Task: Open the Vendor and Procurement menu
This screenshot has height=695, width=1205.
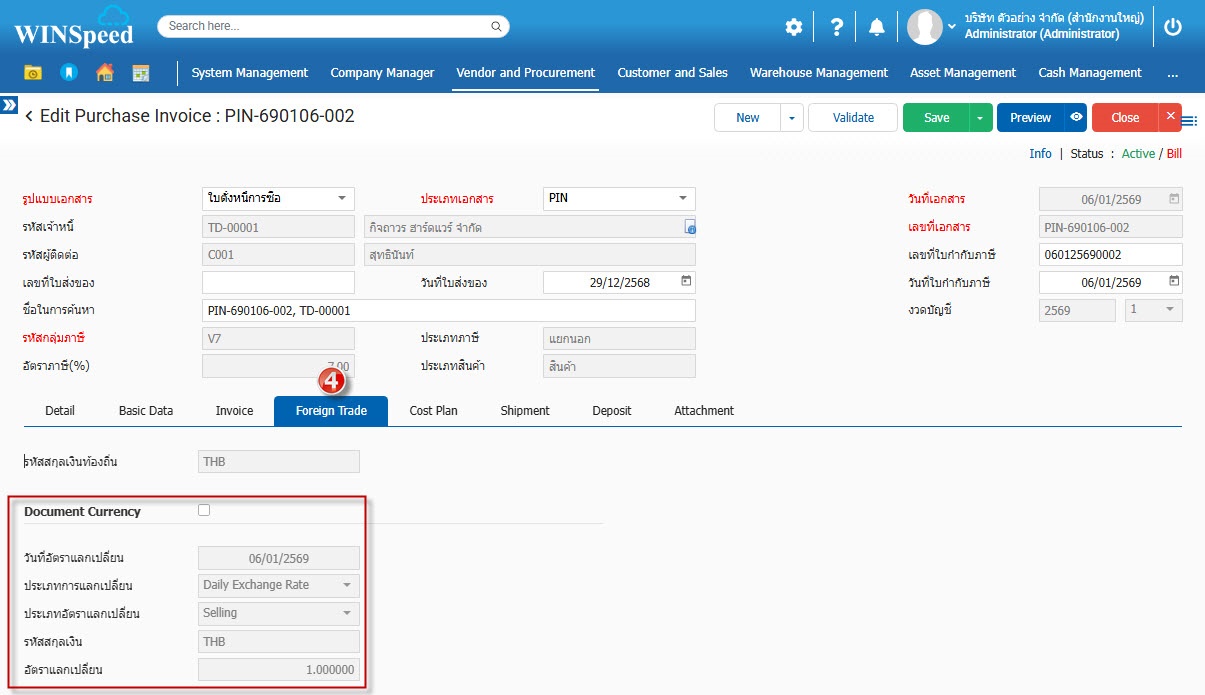Action: pos(525,73)
